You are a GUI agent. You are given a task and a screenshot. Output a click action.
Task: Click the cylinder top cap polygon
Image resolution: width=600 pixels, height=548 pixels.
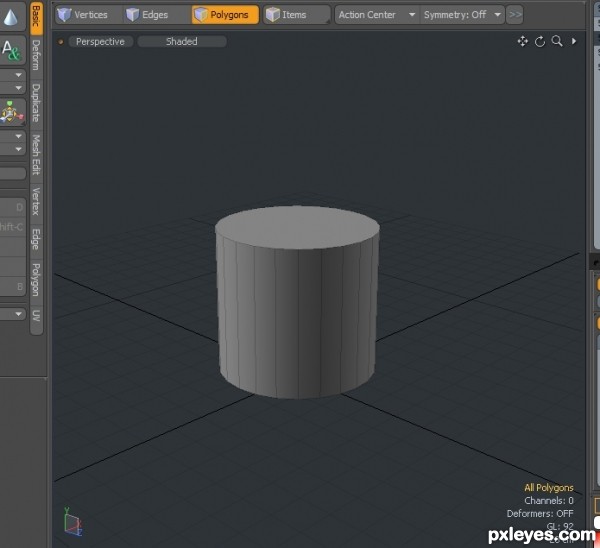coord(297,227)
